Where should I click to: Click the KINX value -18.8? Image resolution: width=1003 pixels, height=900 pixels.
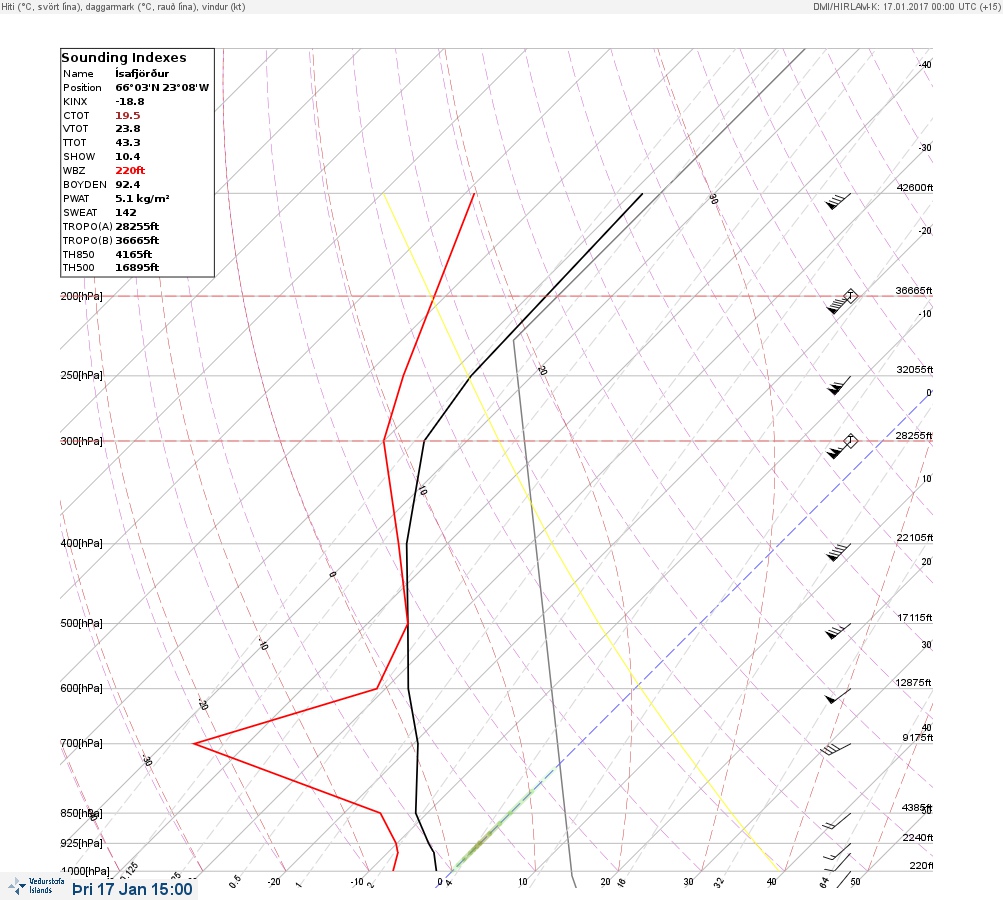click(x=130, y=102)
